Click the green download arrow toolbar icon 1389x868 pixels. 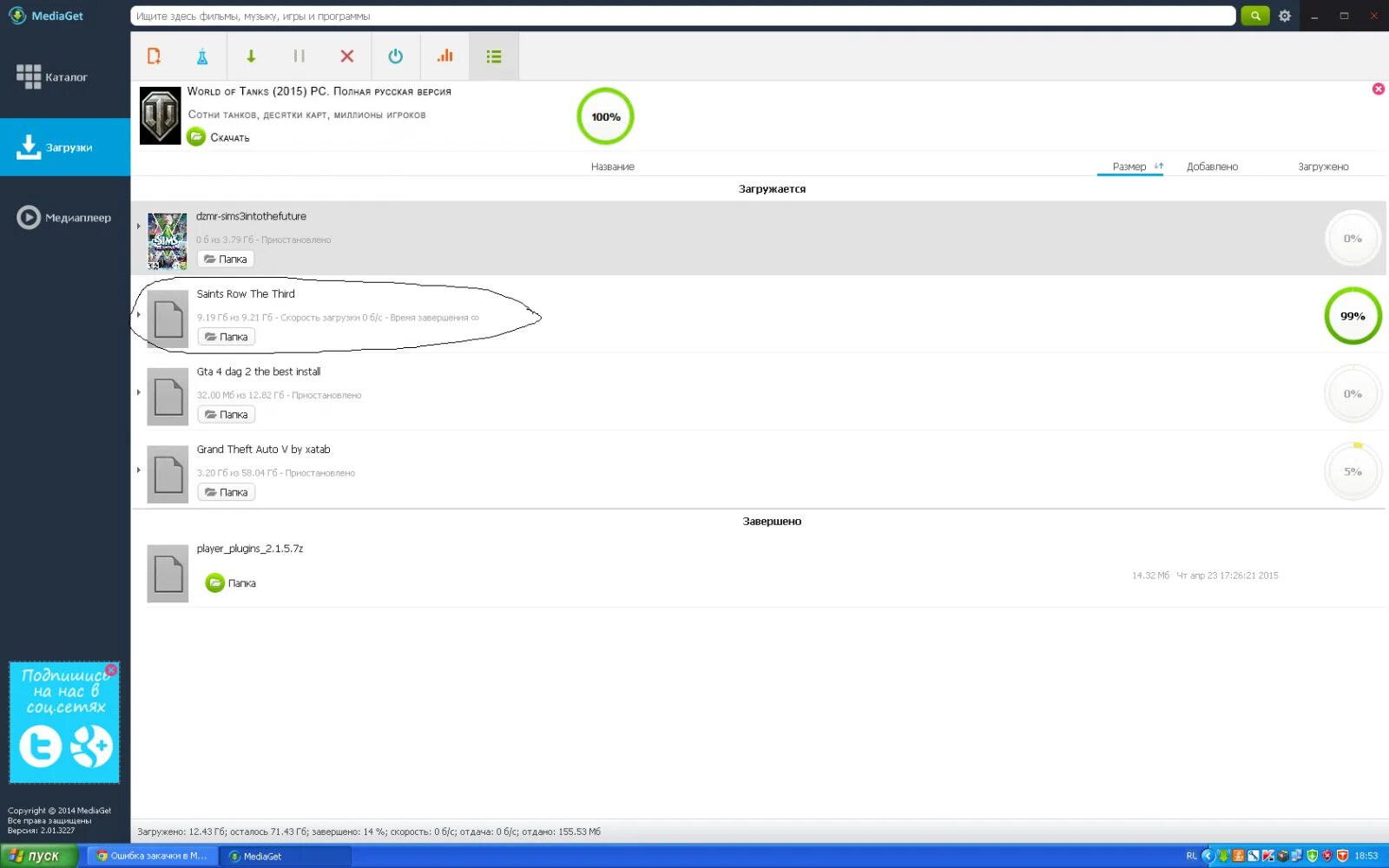[251, 56]
